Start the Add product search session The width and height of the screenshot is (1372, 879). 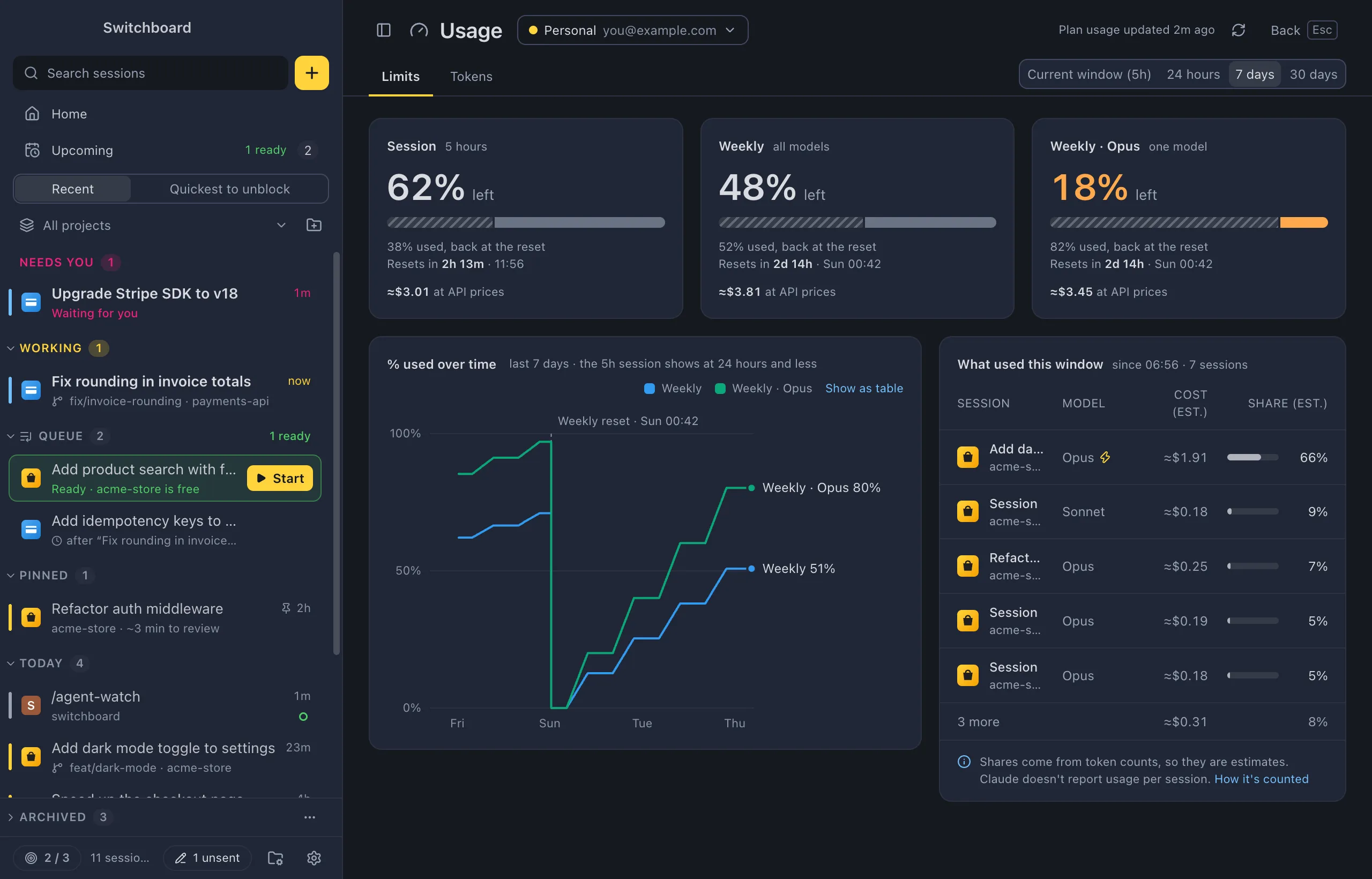coord(280,478)
